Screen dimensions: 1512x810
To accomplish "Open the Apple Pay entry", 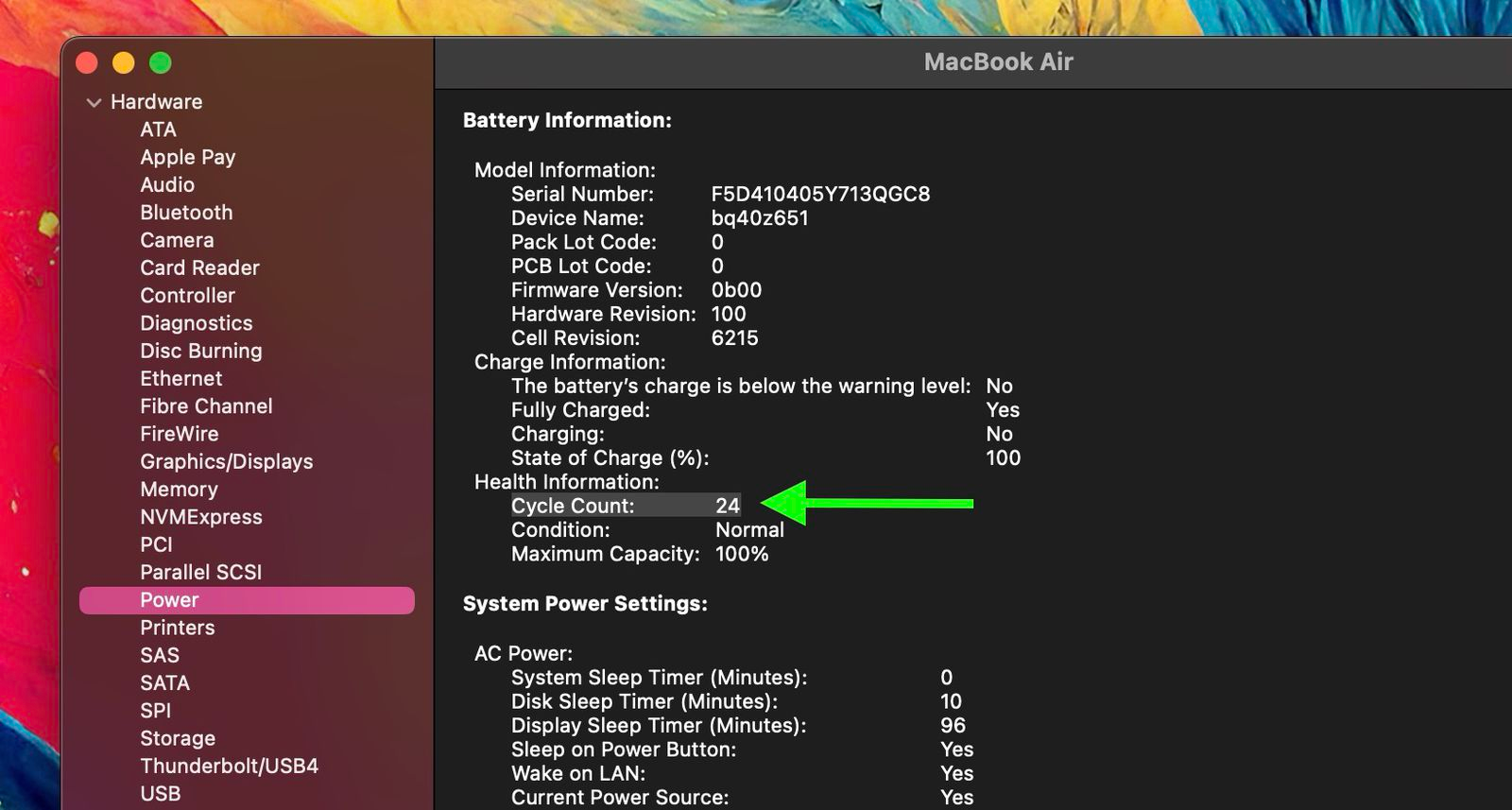I will [x=187, y=157].
